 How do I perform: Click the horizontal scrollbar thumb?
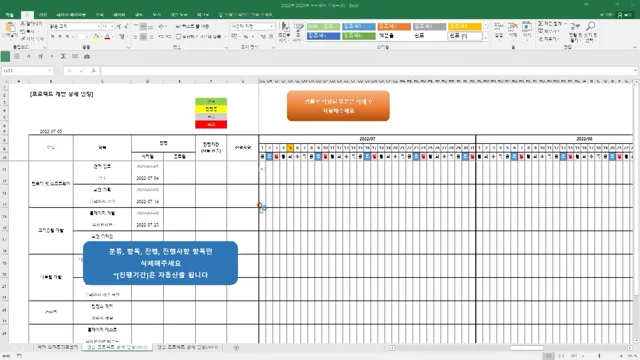(527, 348)
